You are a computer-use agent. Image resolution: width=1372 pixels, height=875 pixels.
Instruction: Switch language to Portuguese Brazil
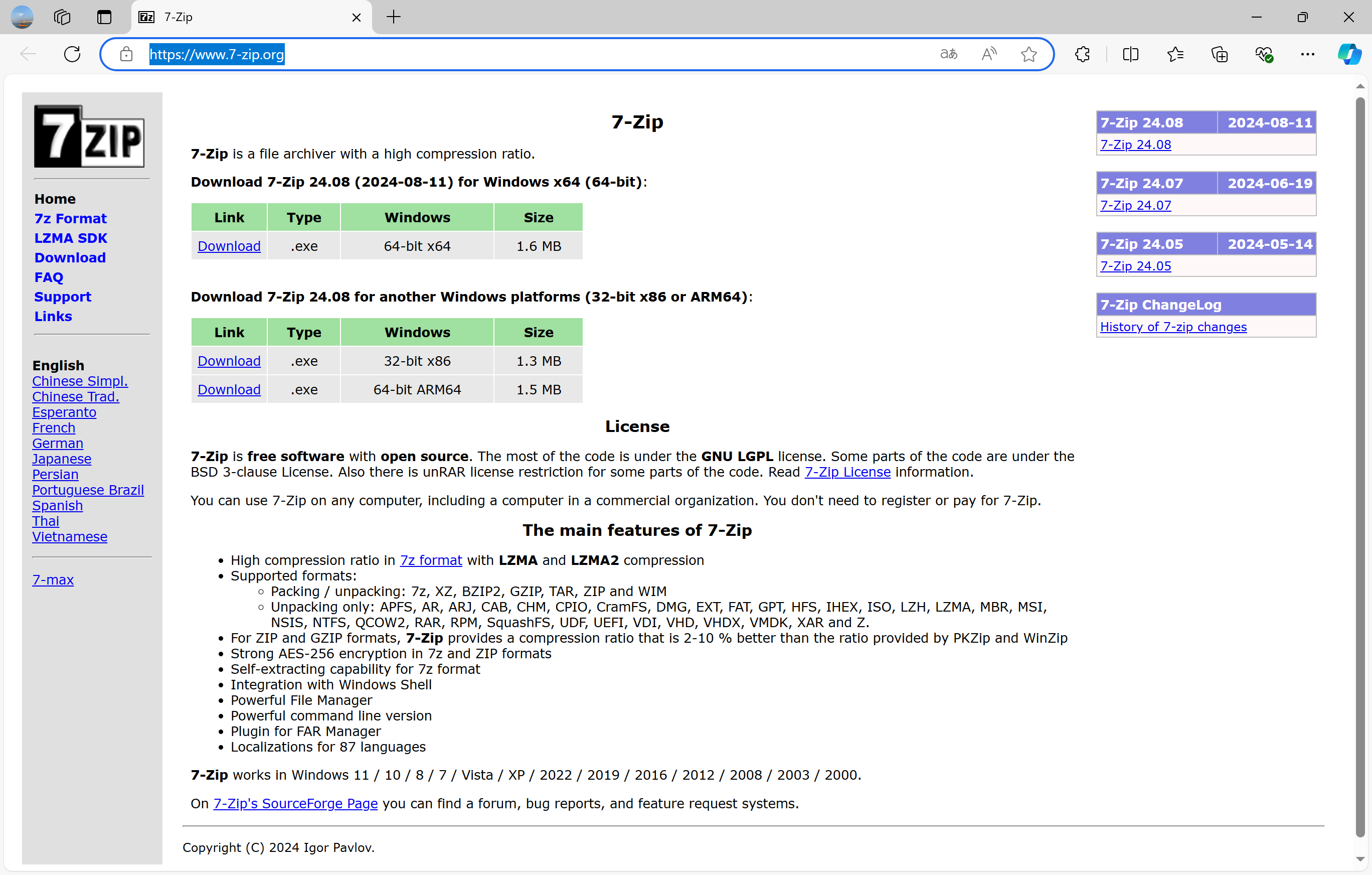pyautogui.click(x=88, y=490)
